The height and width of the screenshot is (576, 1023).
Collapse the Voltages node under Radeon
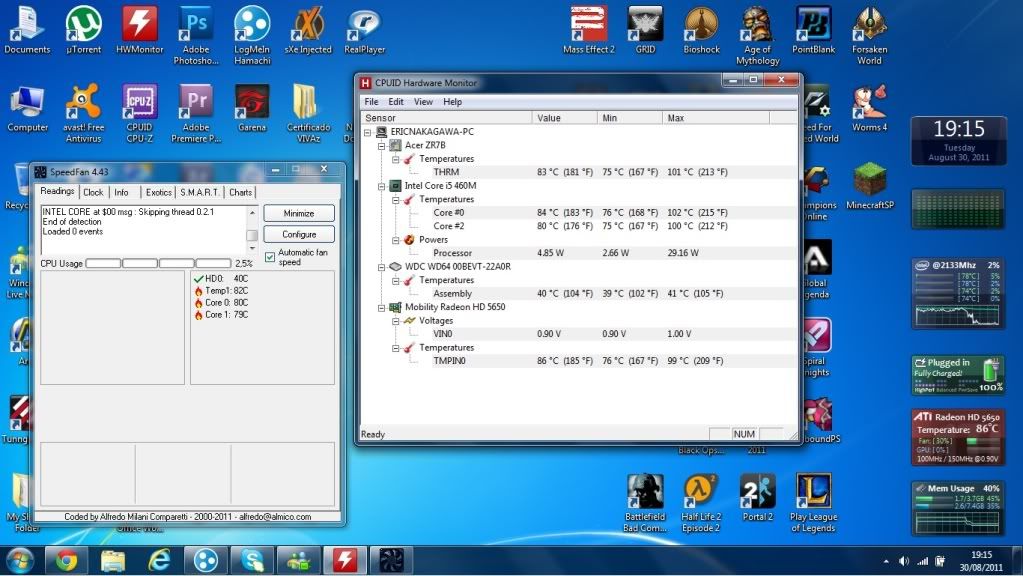(395, 321)
